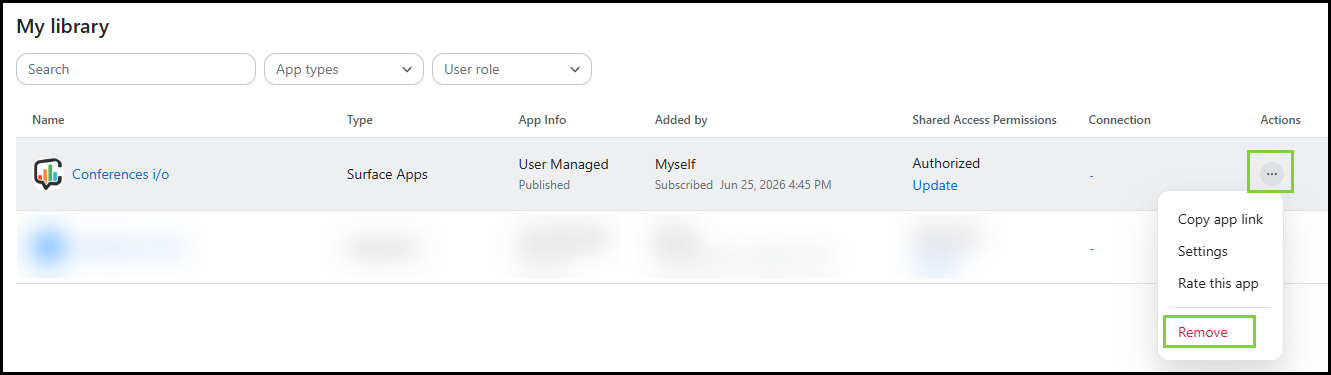Choose Rate this app menu entry
Screen dimensions: 1331x375
[1218, 283]
